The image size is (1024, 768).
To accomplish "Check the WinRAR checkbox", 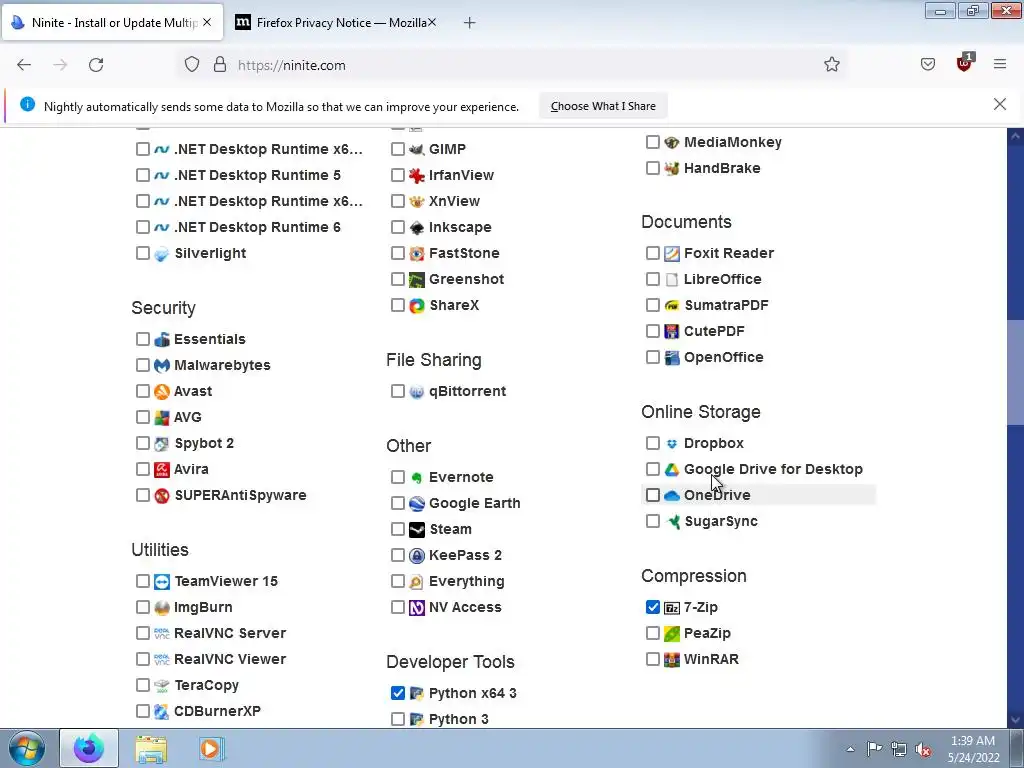I will (x=652, y=660).
